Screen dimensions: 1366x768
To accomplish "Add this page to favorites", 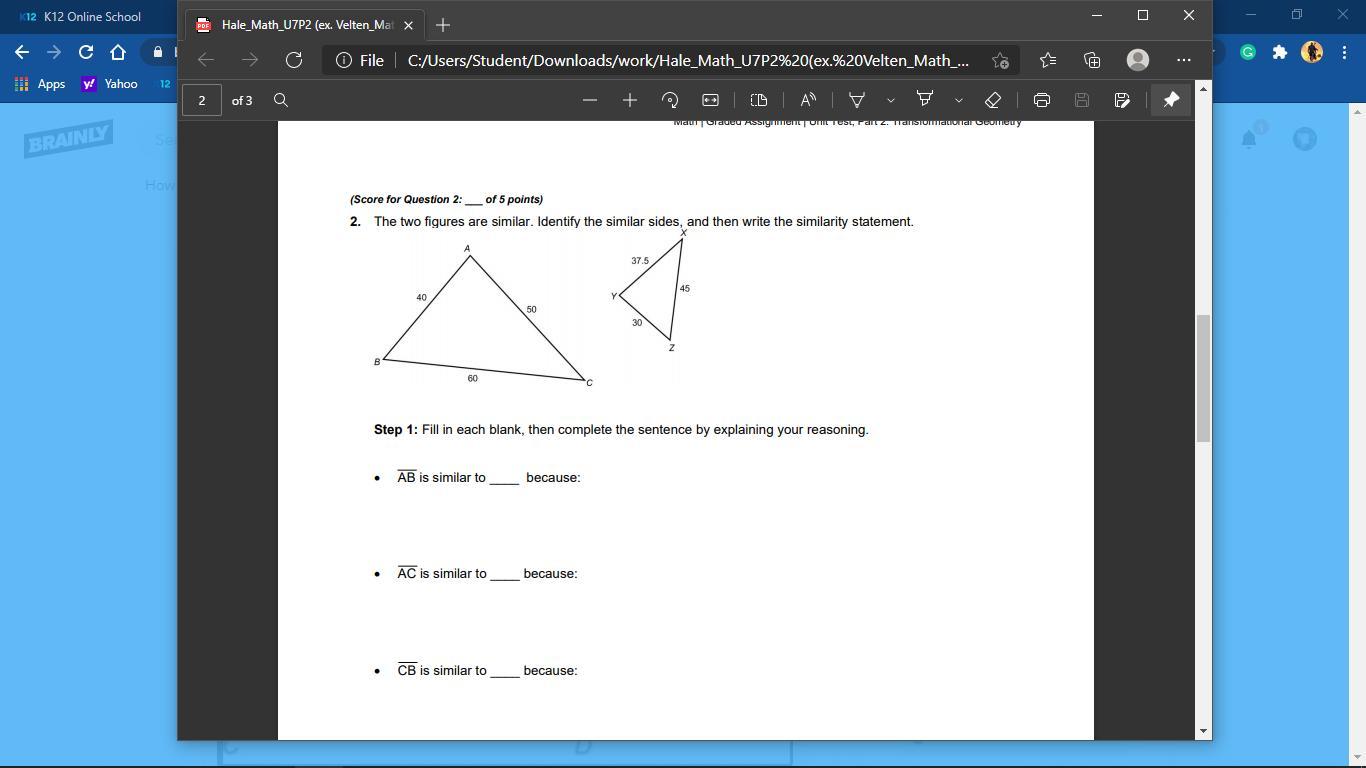I will tap(1000, 60).
